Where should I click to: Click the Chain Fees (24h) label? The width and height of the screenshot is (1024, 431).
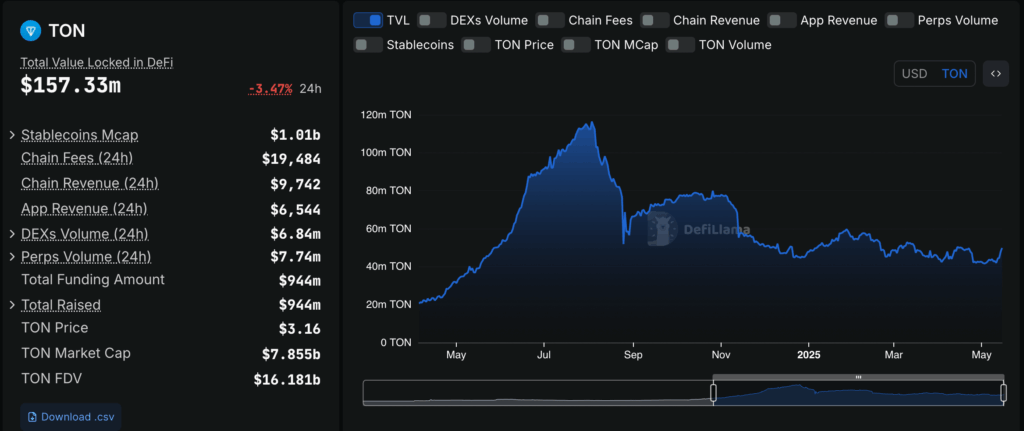pos(77,158)
